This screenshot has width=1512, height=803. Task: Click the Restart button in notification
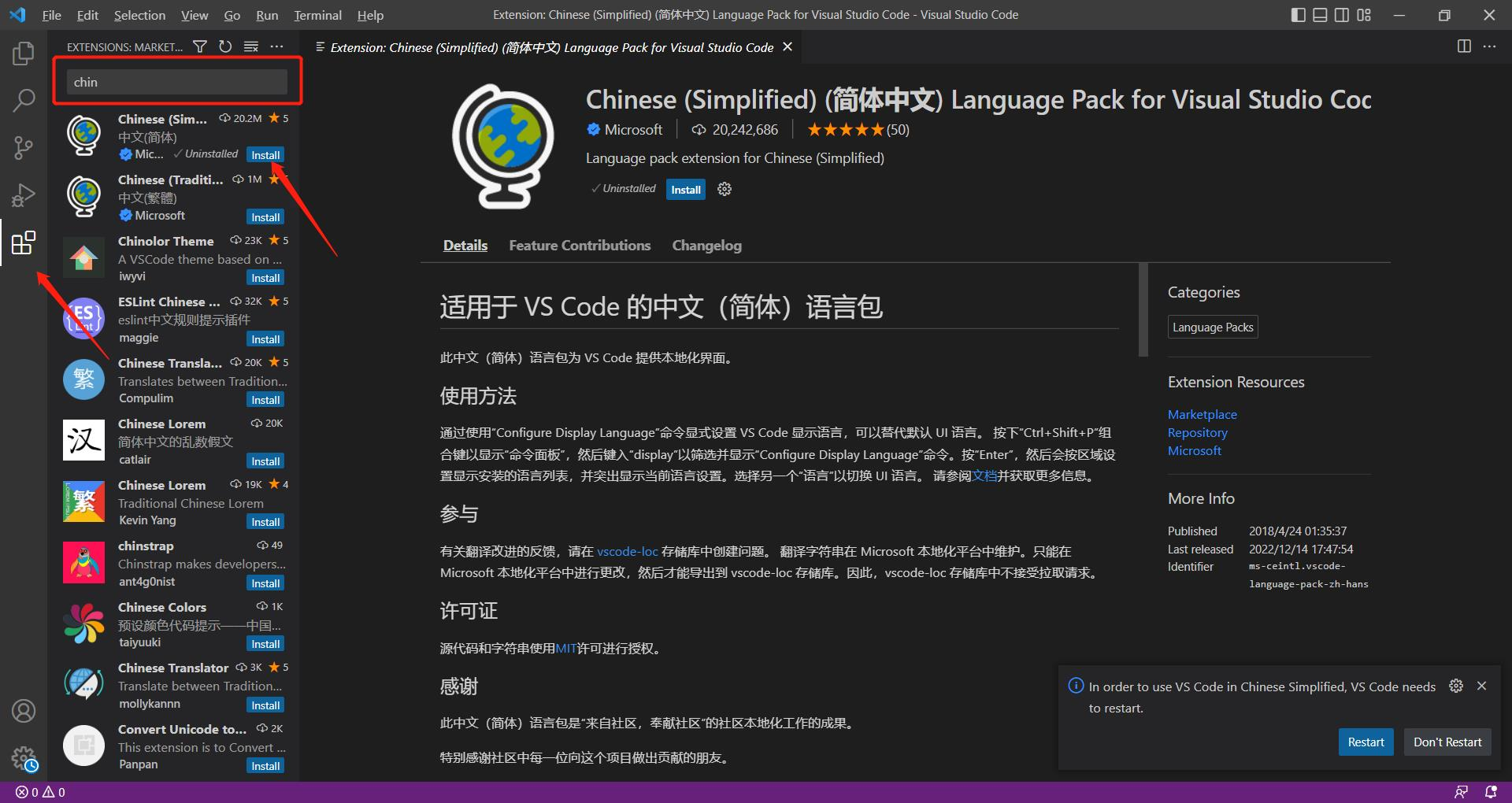point(1366,742)
